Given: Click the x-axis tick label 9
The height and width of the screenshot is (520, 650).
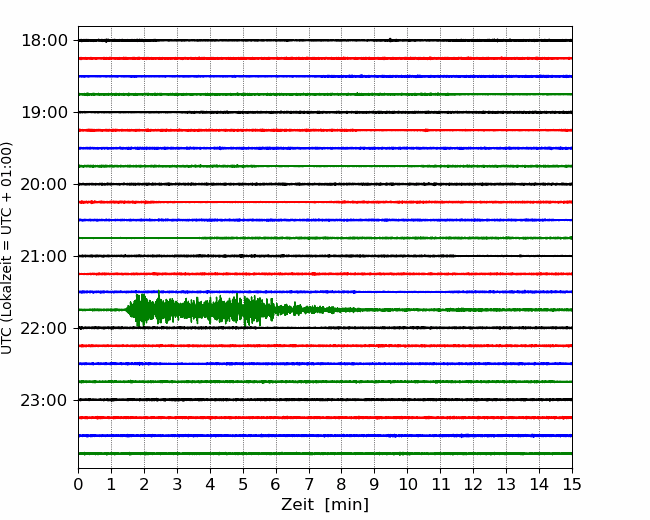Looking at the screenshot, I should [x=375, y=484].
